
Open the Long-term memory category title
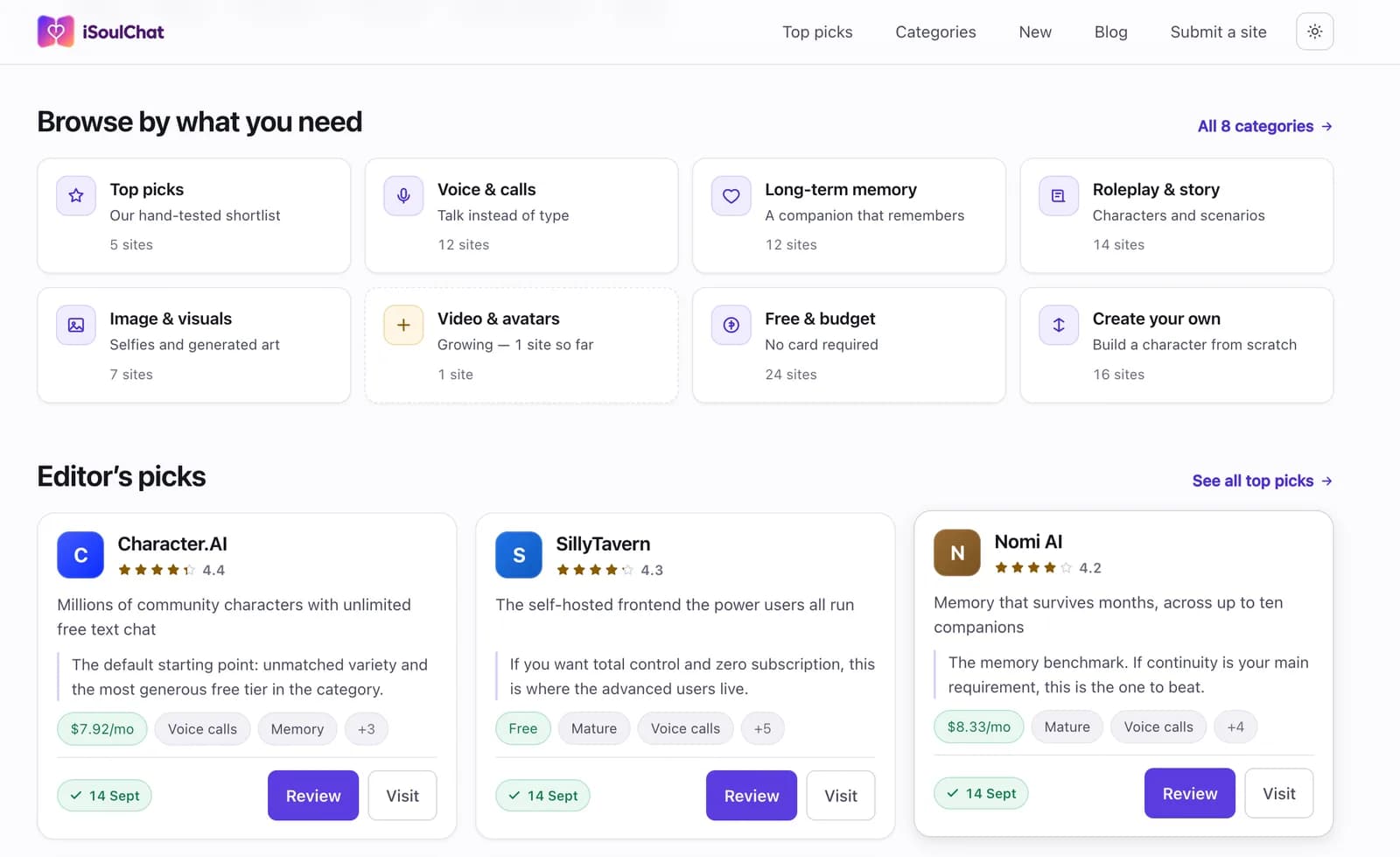pos(841,189)
